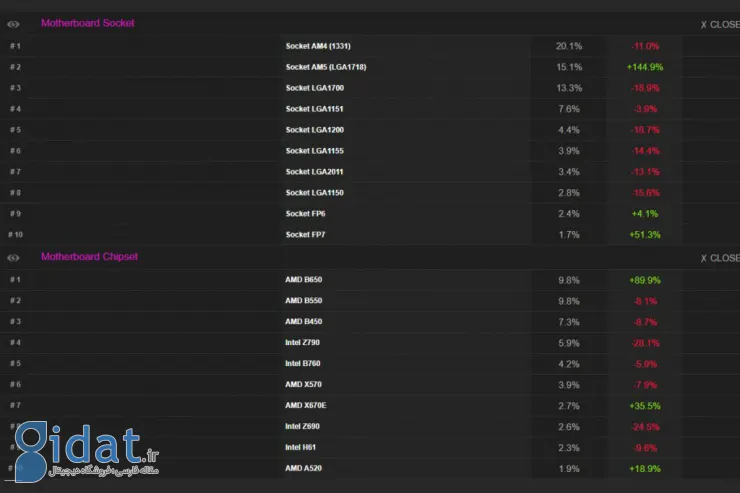
Task: Select the Intel B760 chipset row
Action: click(x=302, y=364)
